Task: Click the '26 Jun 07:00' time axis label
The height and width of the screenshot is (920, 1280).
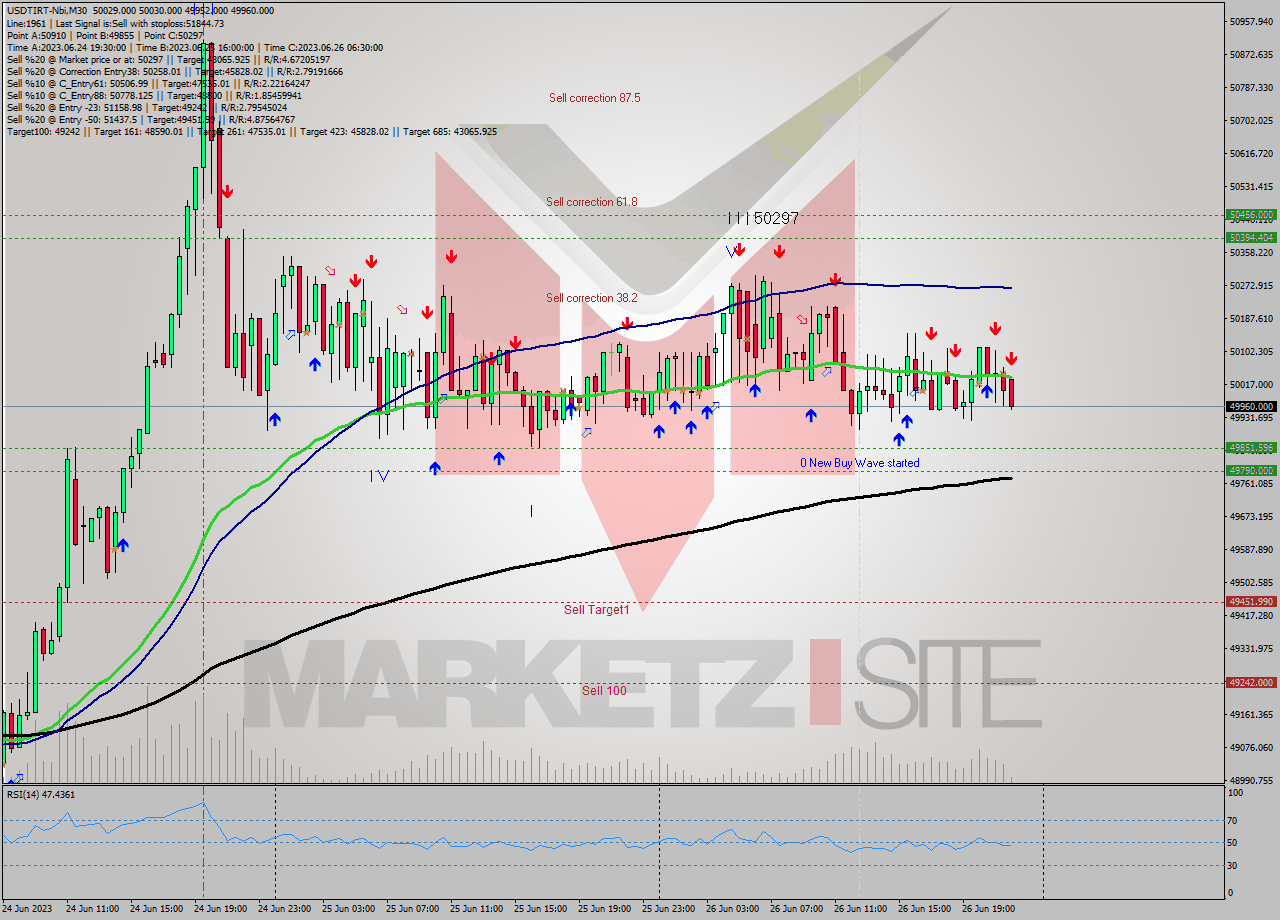Action: pos(795,909)
